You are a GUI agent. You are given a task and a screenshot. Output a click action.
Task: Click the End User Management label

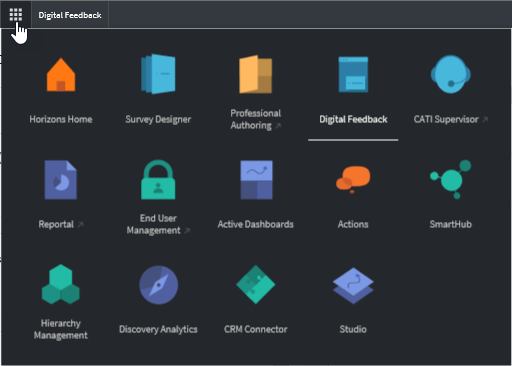click(154, 224)
